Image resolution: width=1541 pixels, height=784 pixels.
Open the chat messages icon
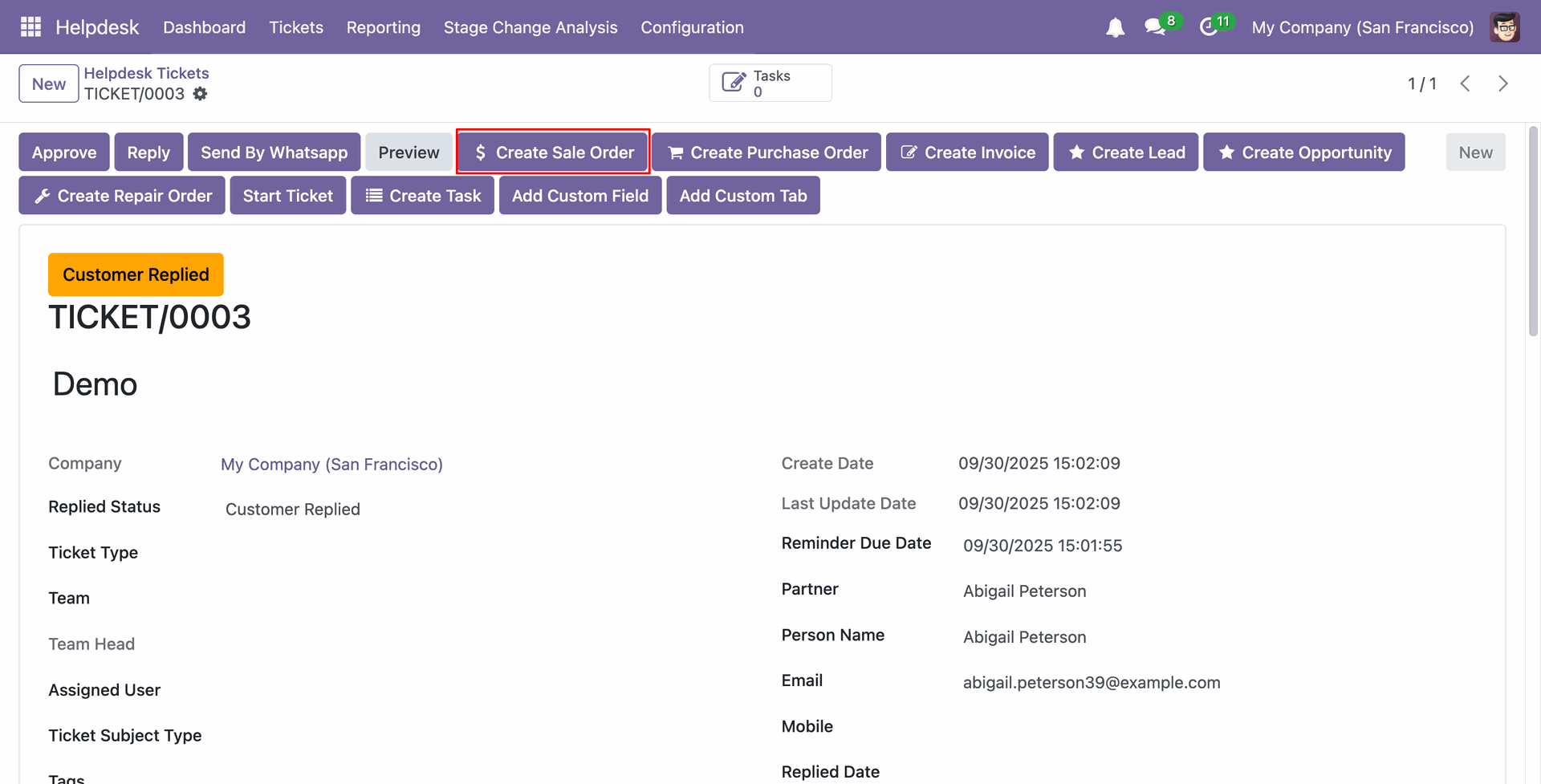pos(1155,28)
